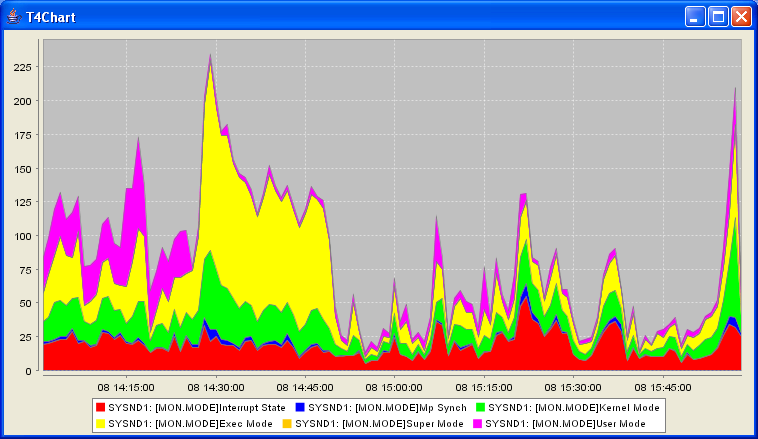
Task: Click the red Interrupt State legend swatch
Action: pos(99,408)
